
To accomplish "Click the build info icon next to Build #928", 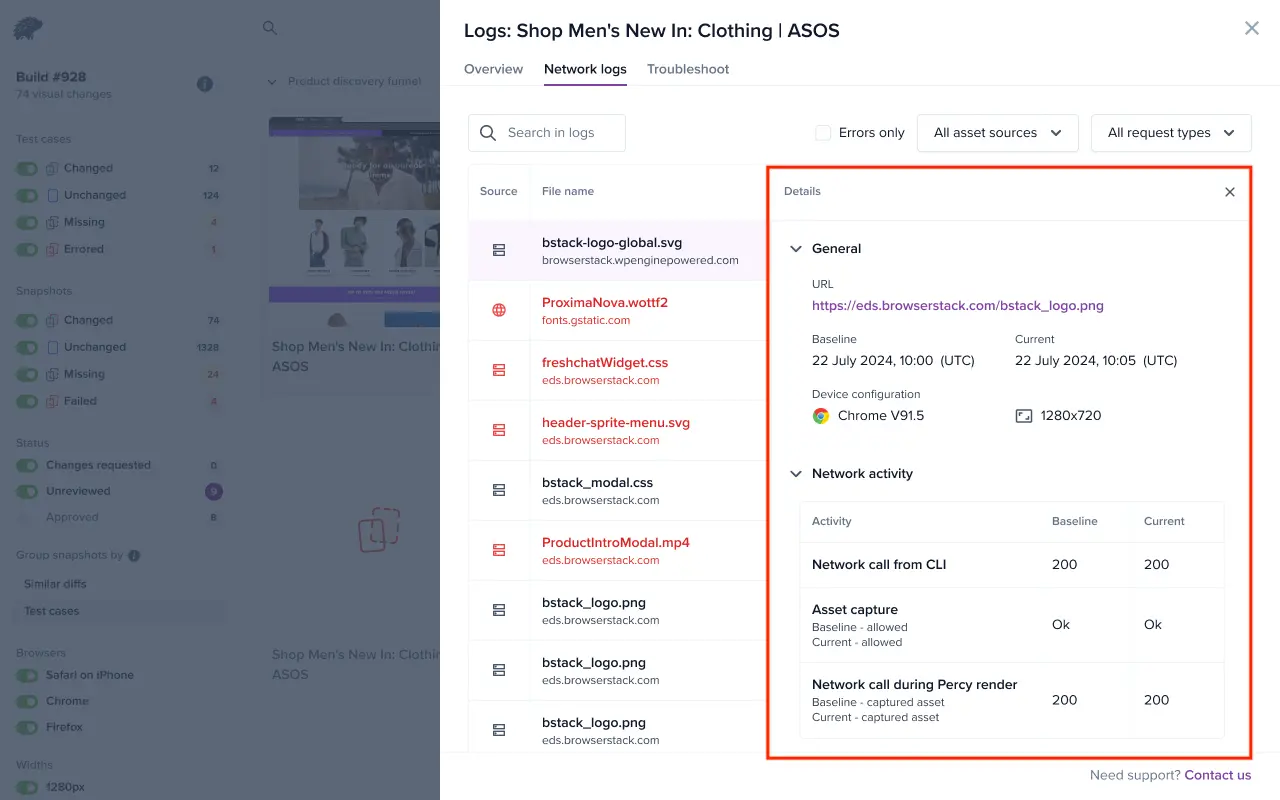I will (x=205, y=84).
